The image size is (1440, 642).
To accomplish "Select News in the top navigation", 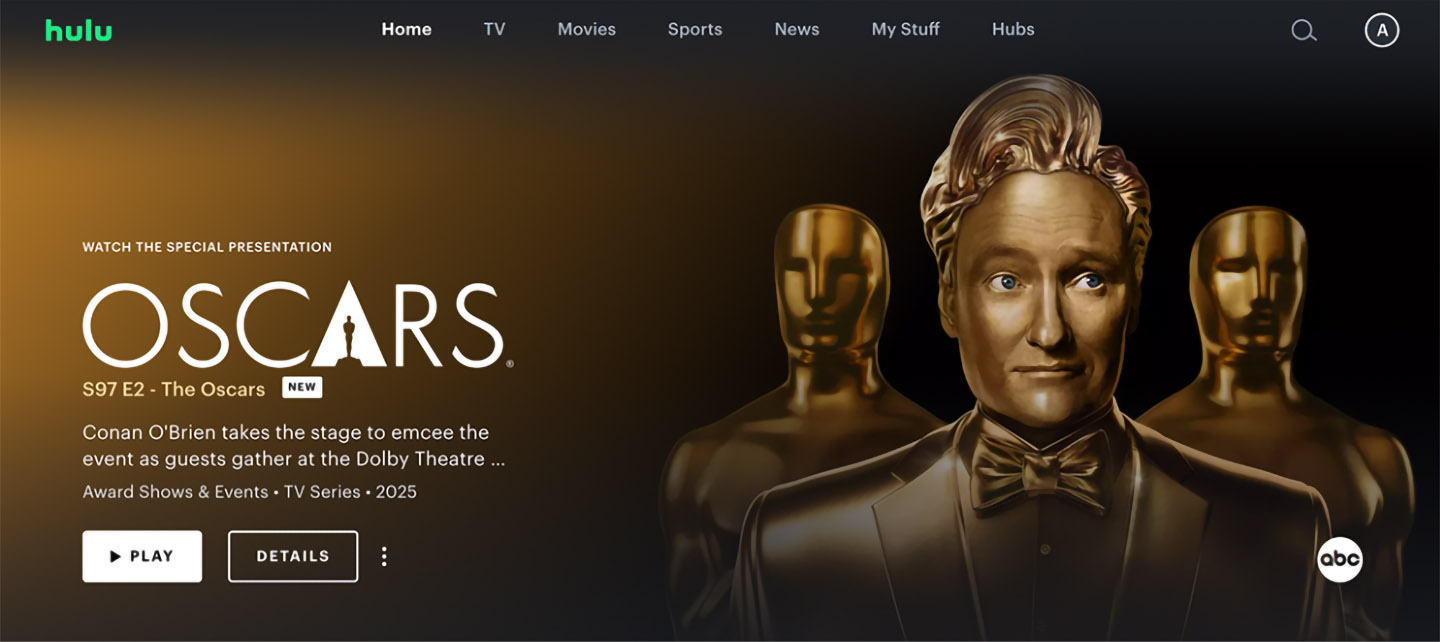I will pos(797,29).
